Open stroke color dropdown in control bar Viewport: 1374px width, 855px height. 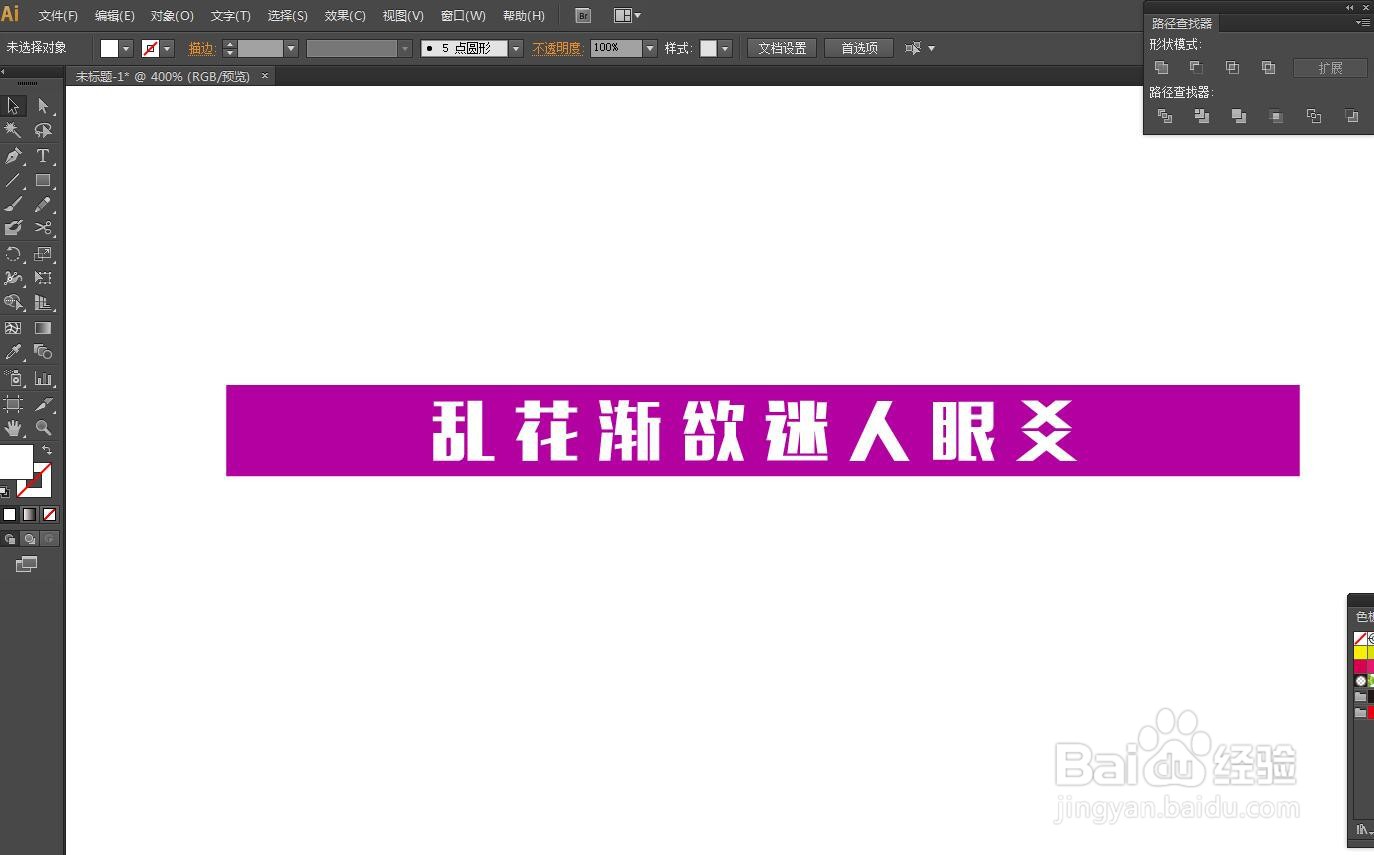pos(168,48)
